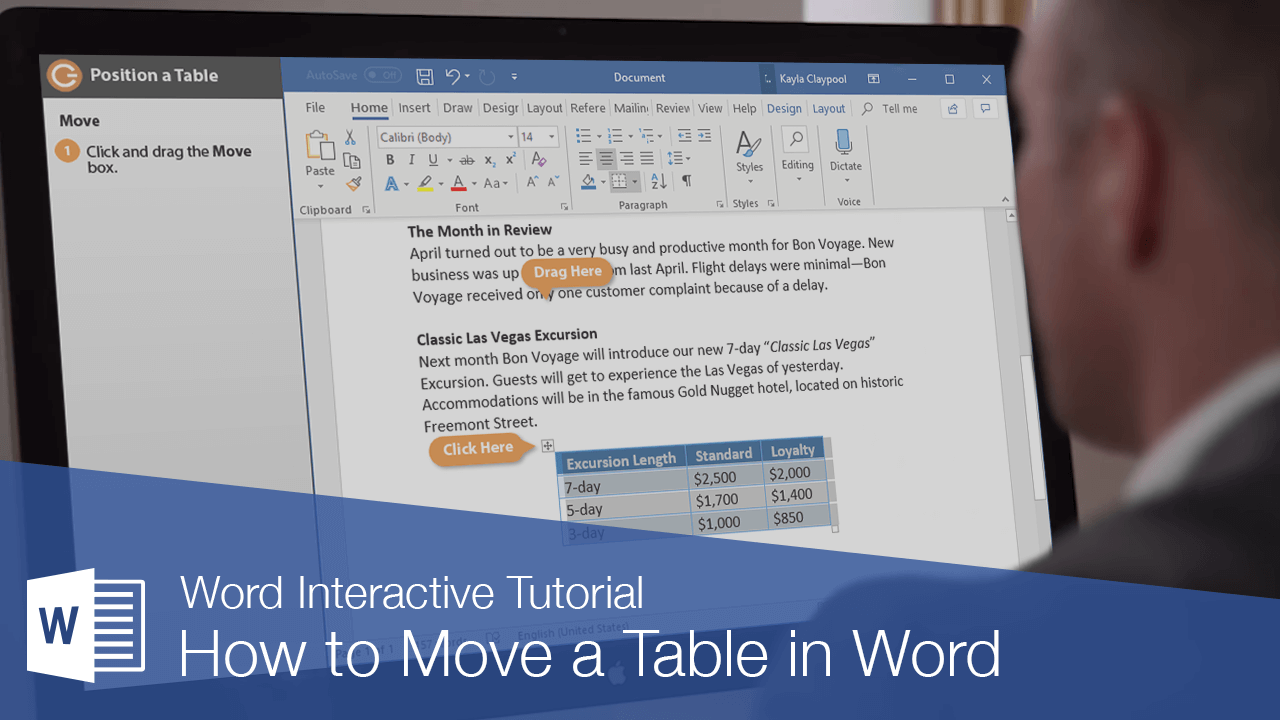Enable strikethrough formatting
Screen dimensions: 1280x720
point(466,159)
